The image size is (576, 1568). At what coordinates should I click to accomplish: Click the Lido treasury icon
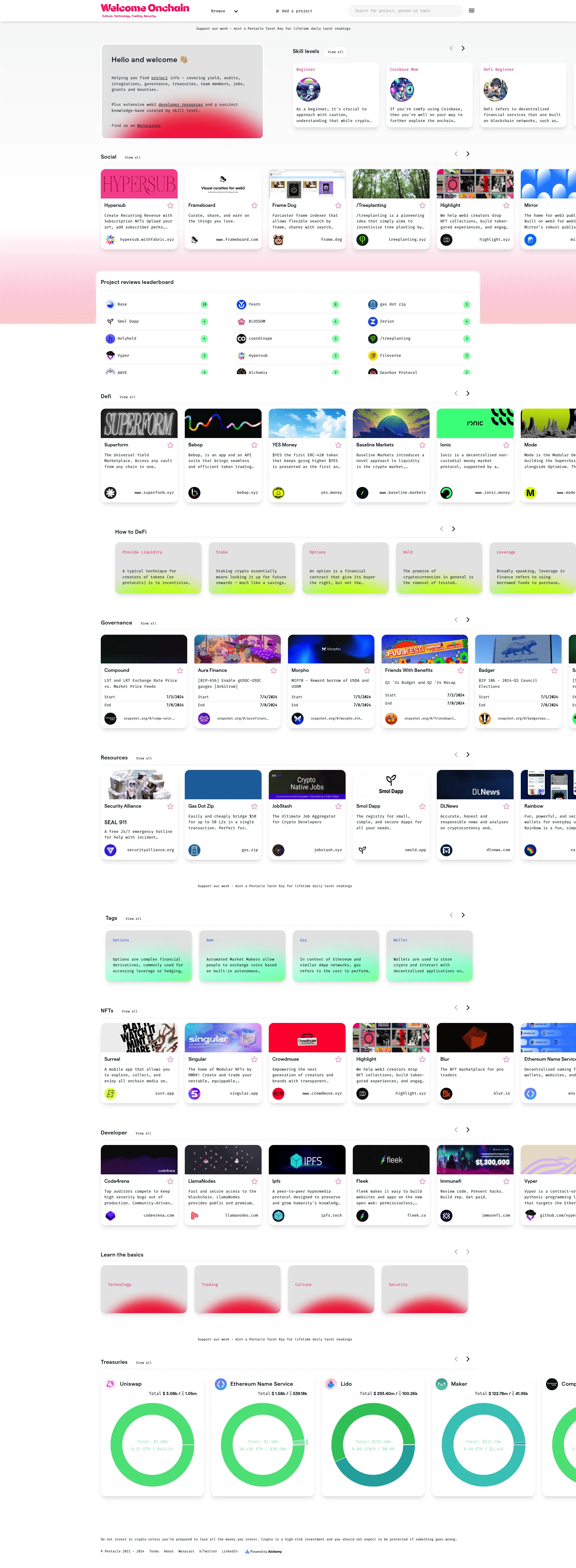click(331, 1384)
